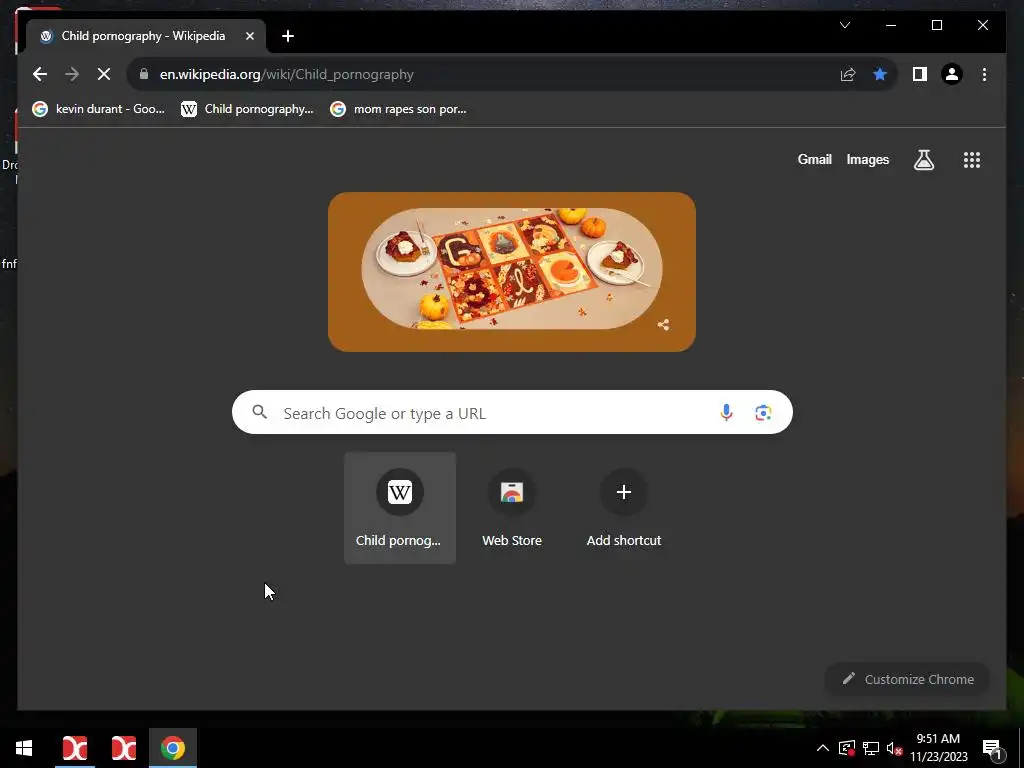
Task: Show hidden system tray icons
Action: (823, 748)
